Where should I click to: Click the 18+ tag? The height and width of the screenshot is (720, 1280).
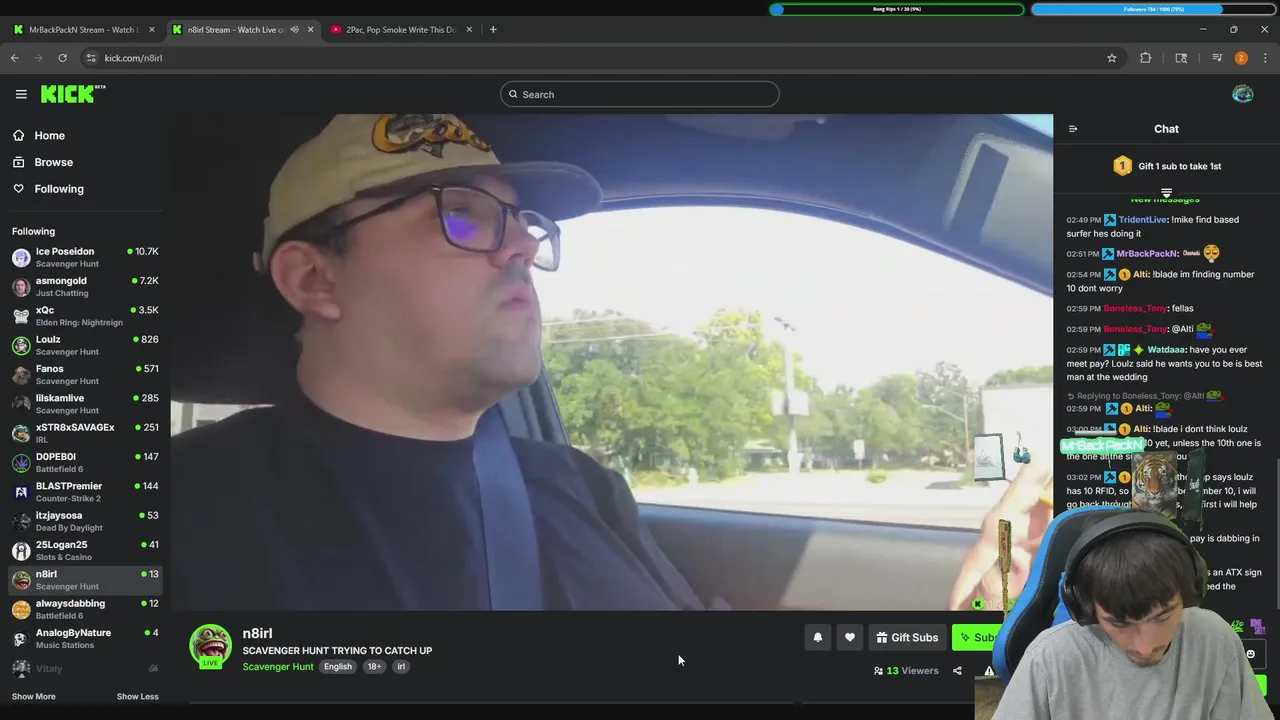[x=374, y=667]
